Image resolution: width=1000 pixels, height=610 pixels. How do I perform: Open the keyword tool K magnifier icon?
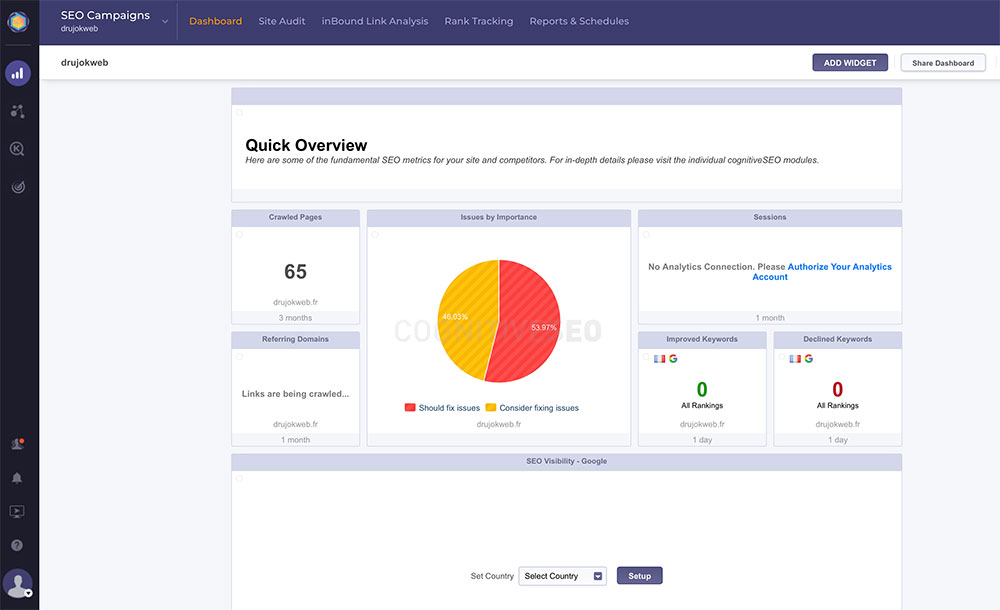point(17,149)
